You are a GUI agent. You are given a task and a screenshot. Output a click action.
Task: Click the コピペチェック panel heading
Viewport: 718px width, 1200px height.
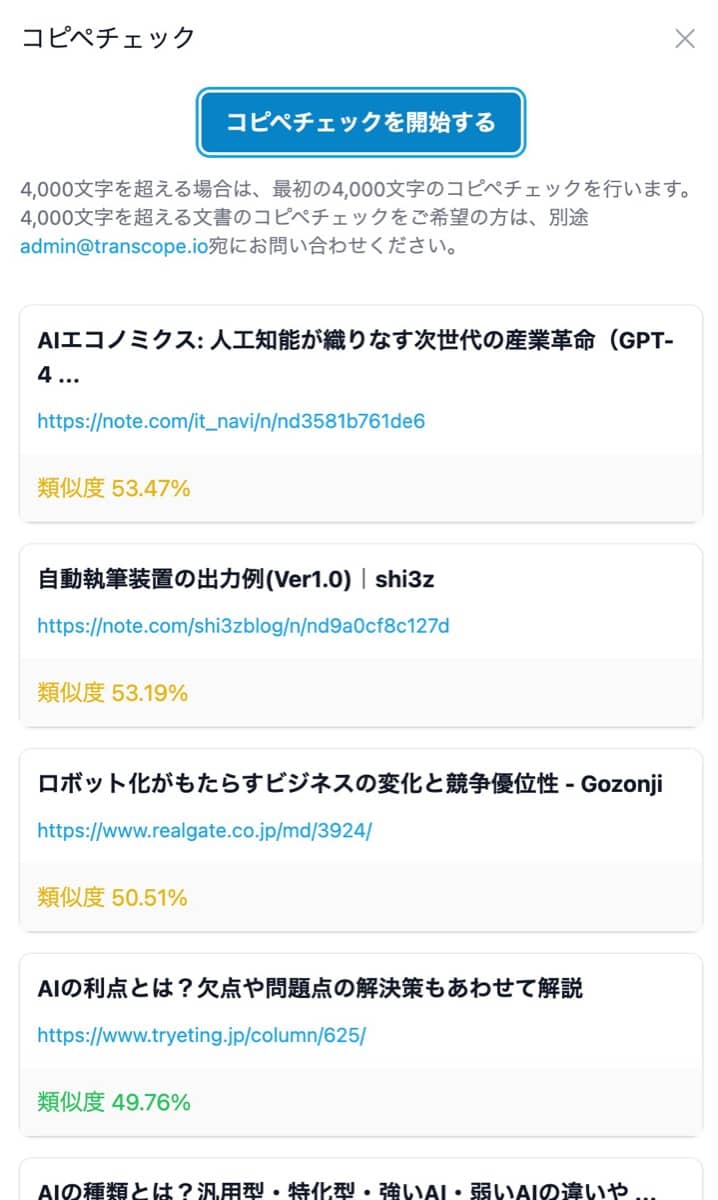108,39
